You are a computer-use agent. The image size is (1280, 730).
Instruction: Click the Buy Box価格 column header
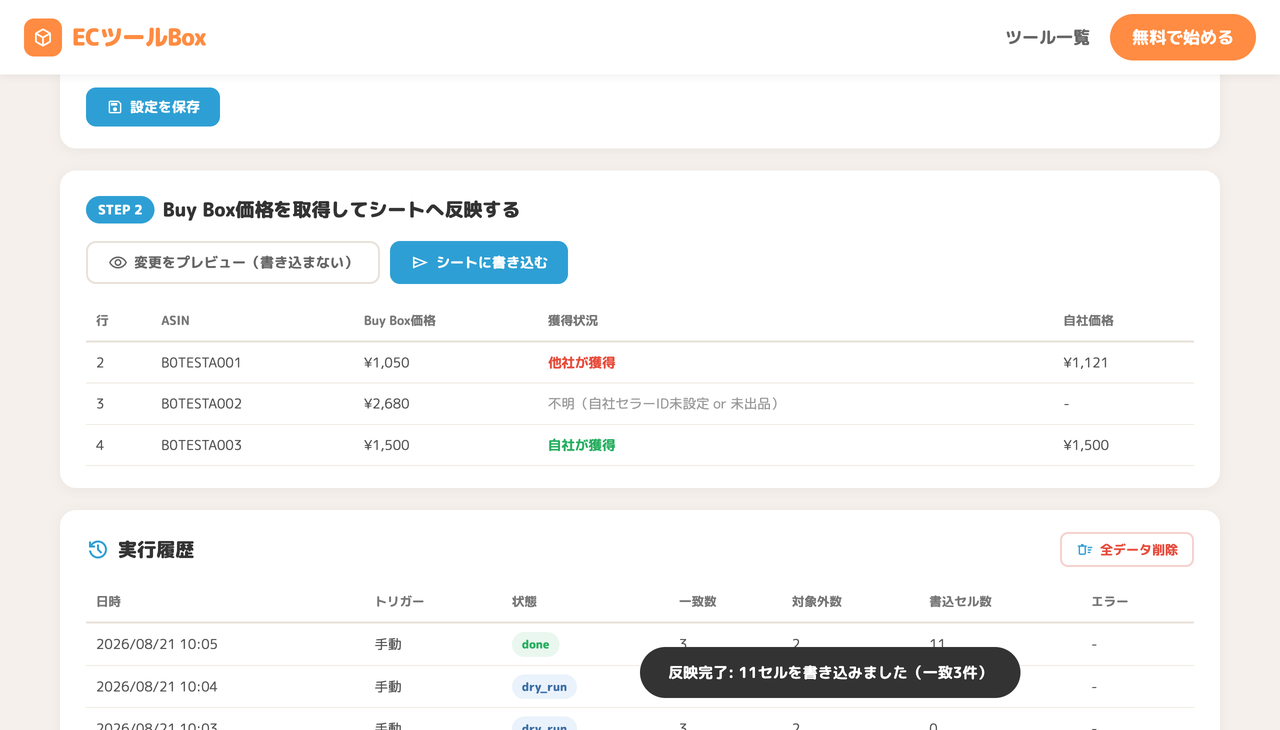(400, 321)
